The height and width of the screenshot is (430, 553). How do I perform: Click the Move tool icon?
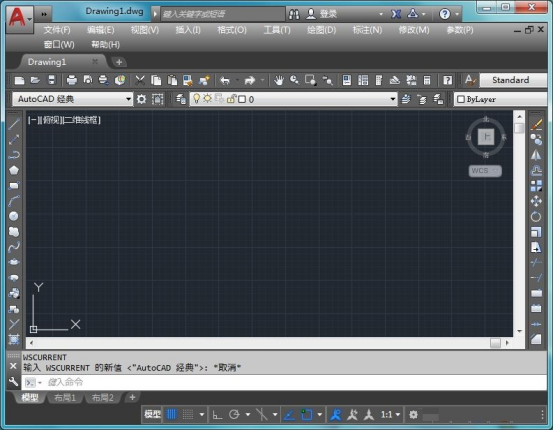(x=536, y=201)
